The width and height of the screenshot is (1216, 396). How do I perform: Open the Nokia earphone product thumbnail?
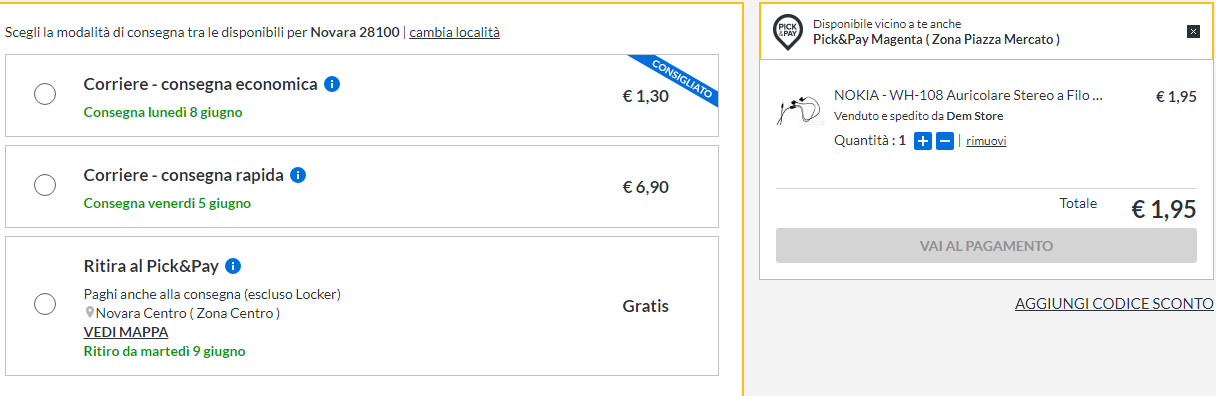799,108
